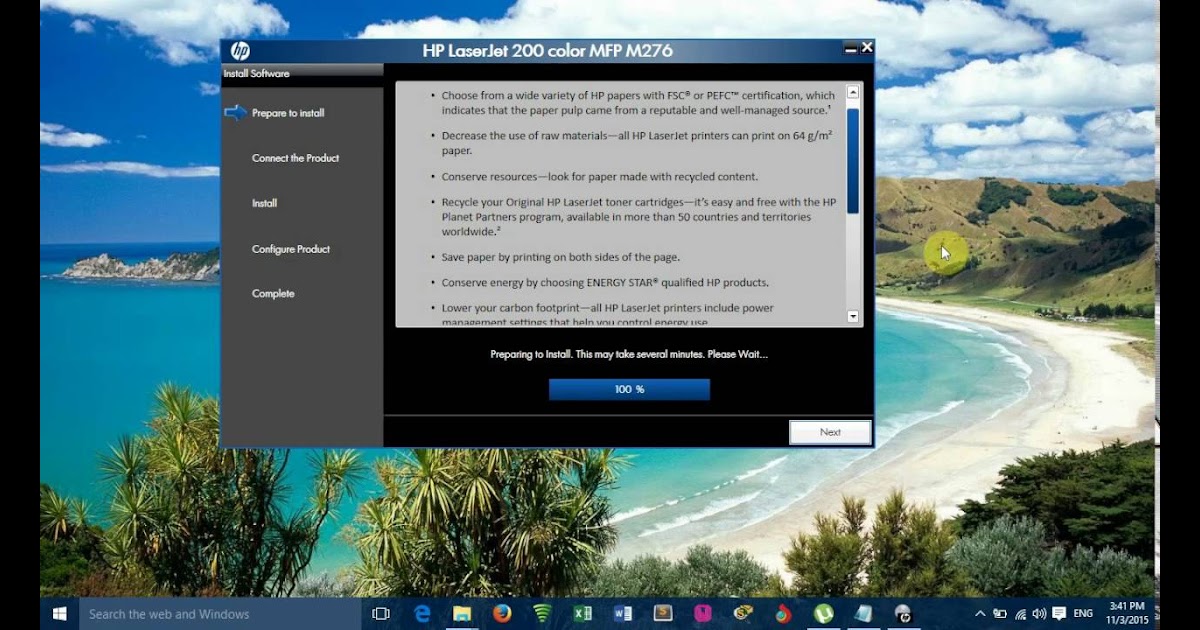Show hidden system tray icons
This screenshot has height=630, width=1200.
coord(979,614)
